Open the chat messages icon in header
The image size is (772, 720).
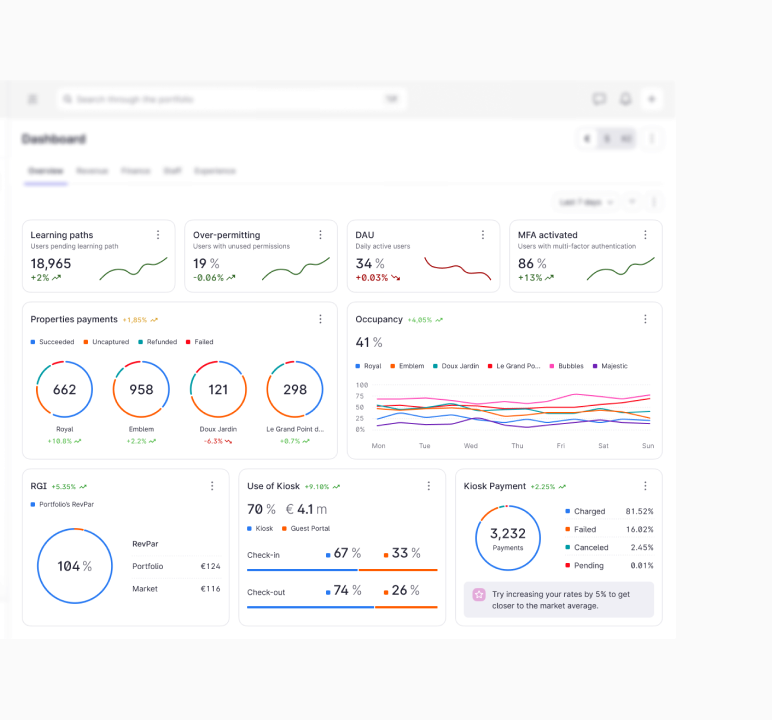599,99
